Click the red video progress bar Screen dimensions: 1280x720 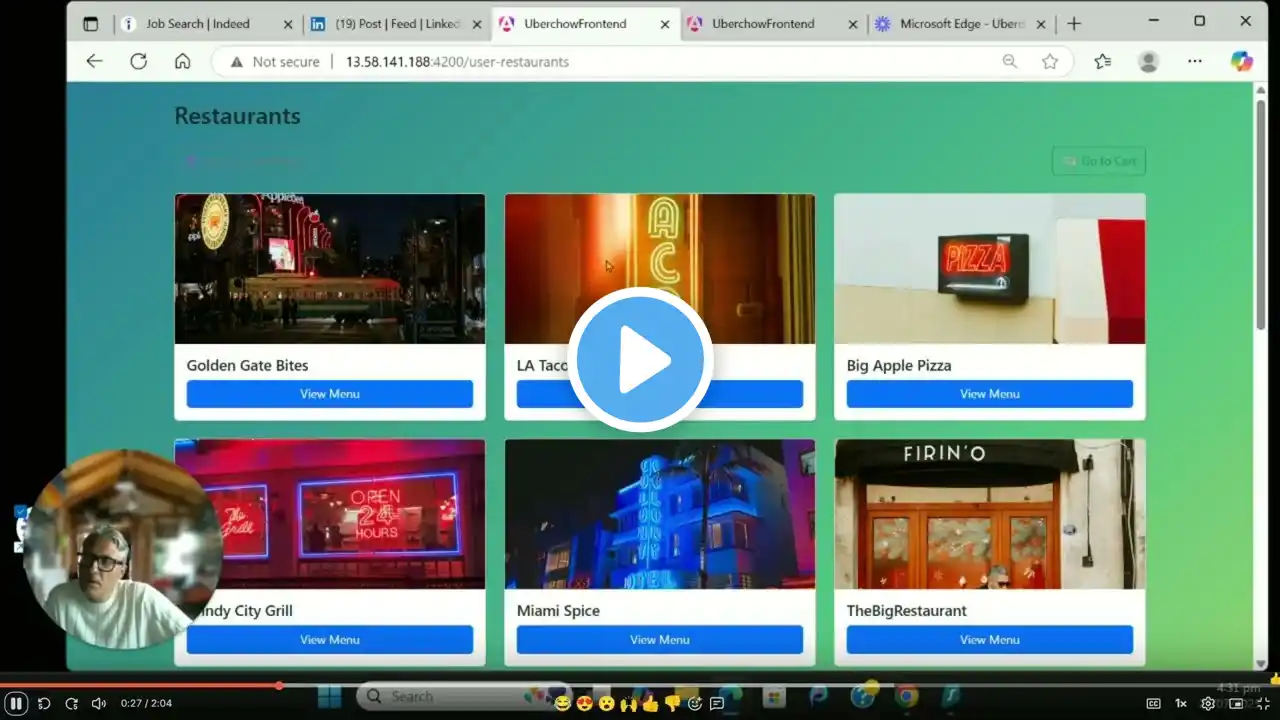click(140, 685)
